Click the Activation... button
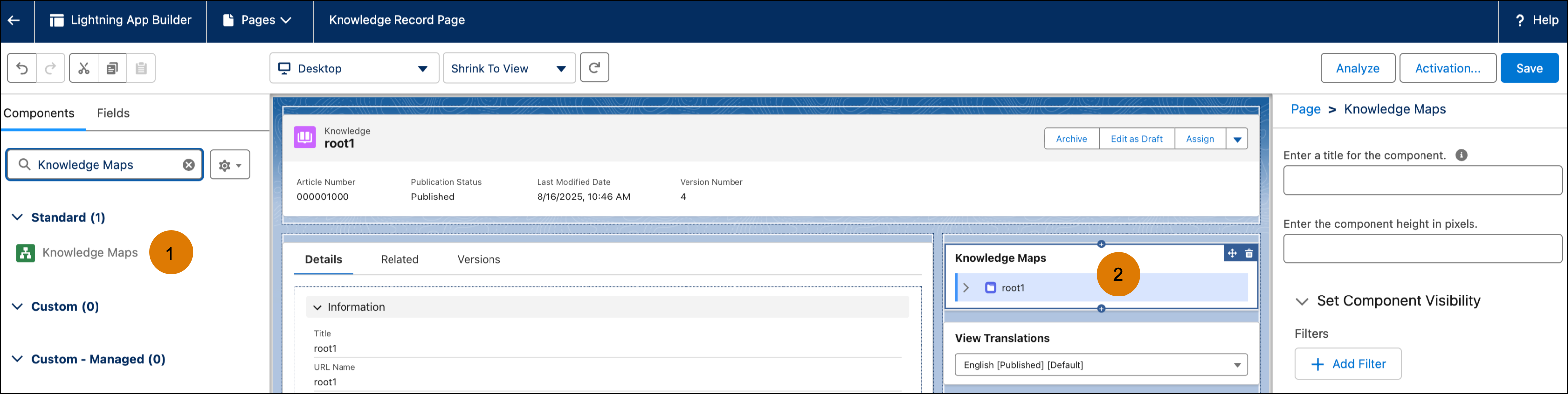Image resolution: width=1568 pixels, height=394 pixels. (x=1447, y=68)
